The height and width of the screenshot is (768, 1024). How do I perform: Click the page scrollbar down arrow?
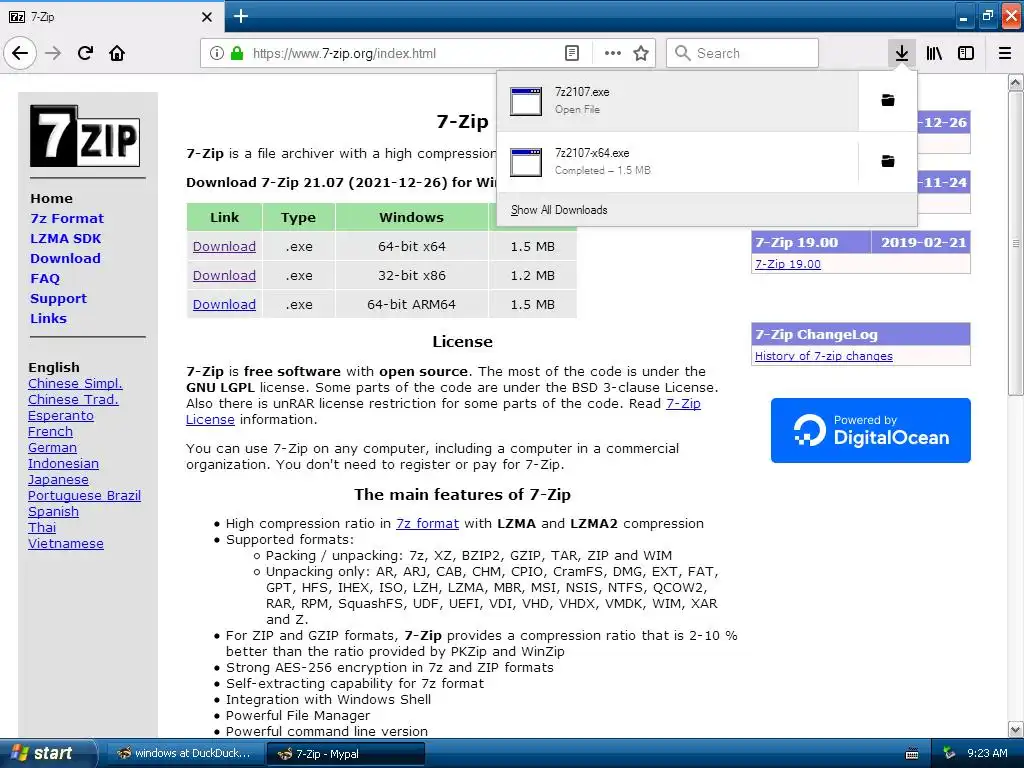(1015, 729)
